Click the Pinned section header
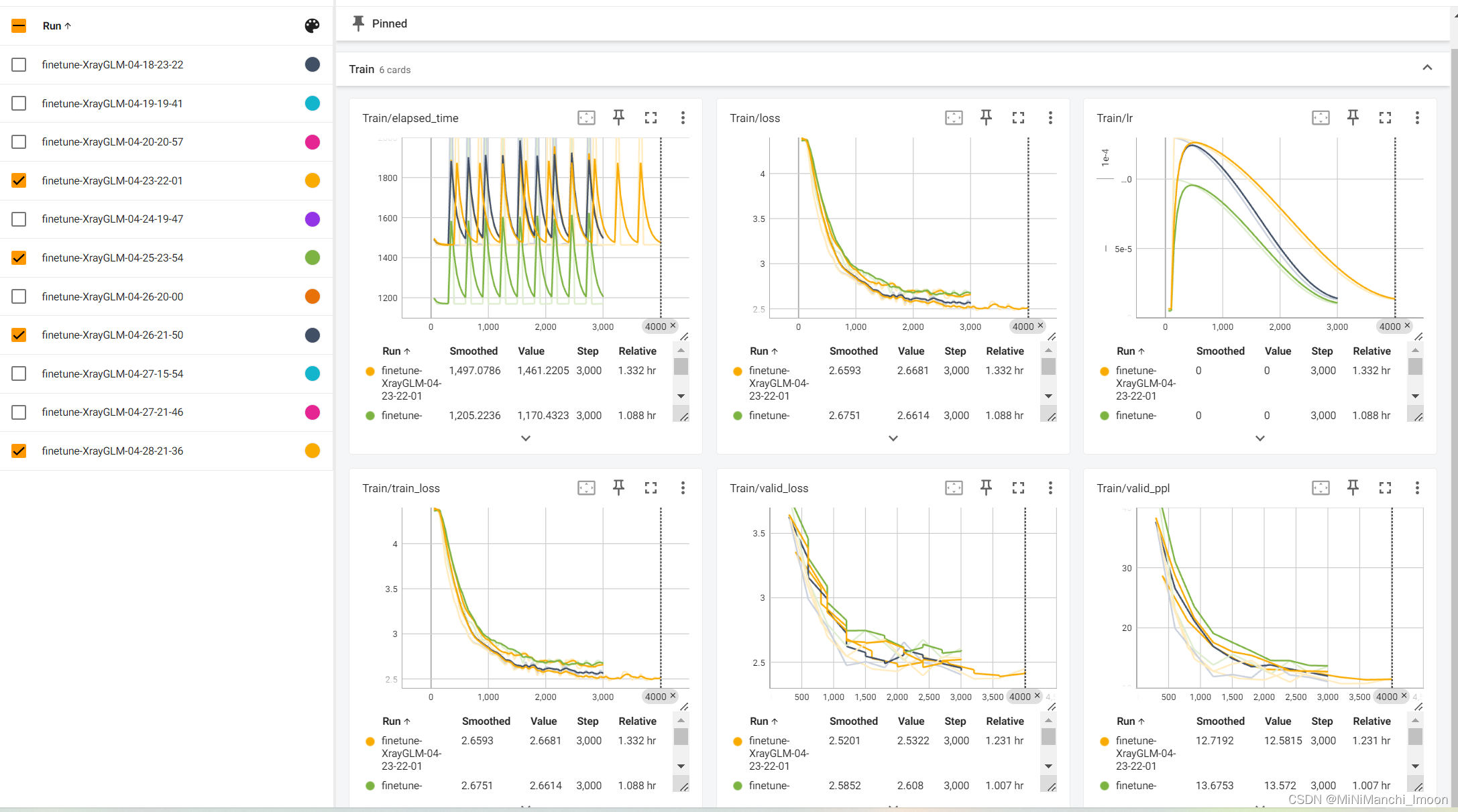 (389, 23)
